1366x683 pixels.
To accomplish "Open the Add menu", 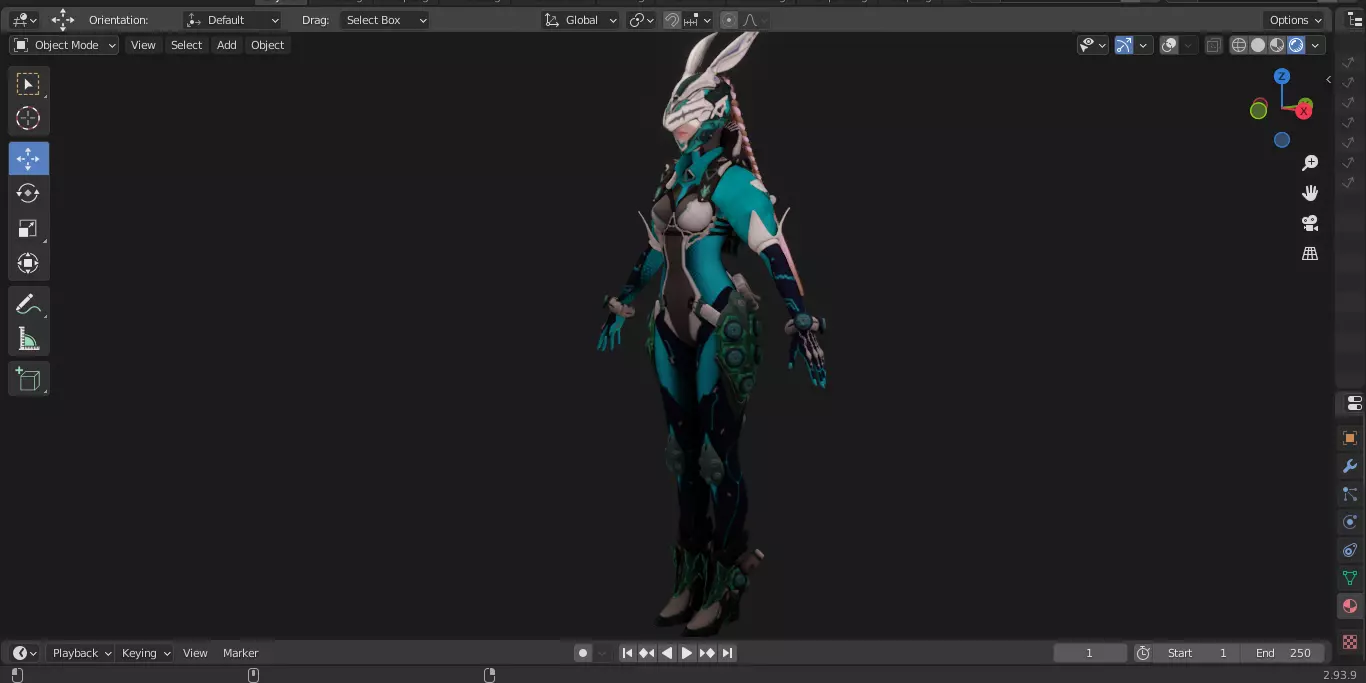I will coord(227,45).
